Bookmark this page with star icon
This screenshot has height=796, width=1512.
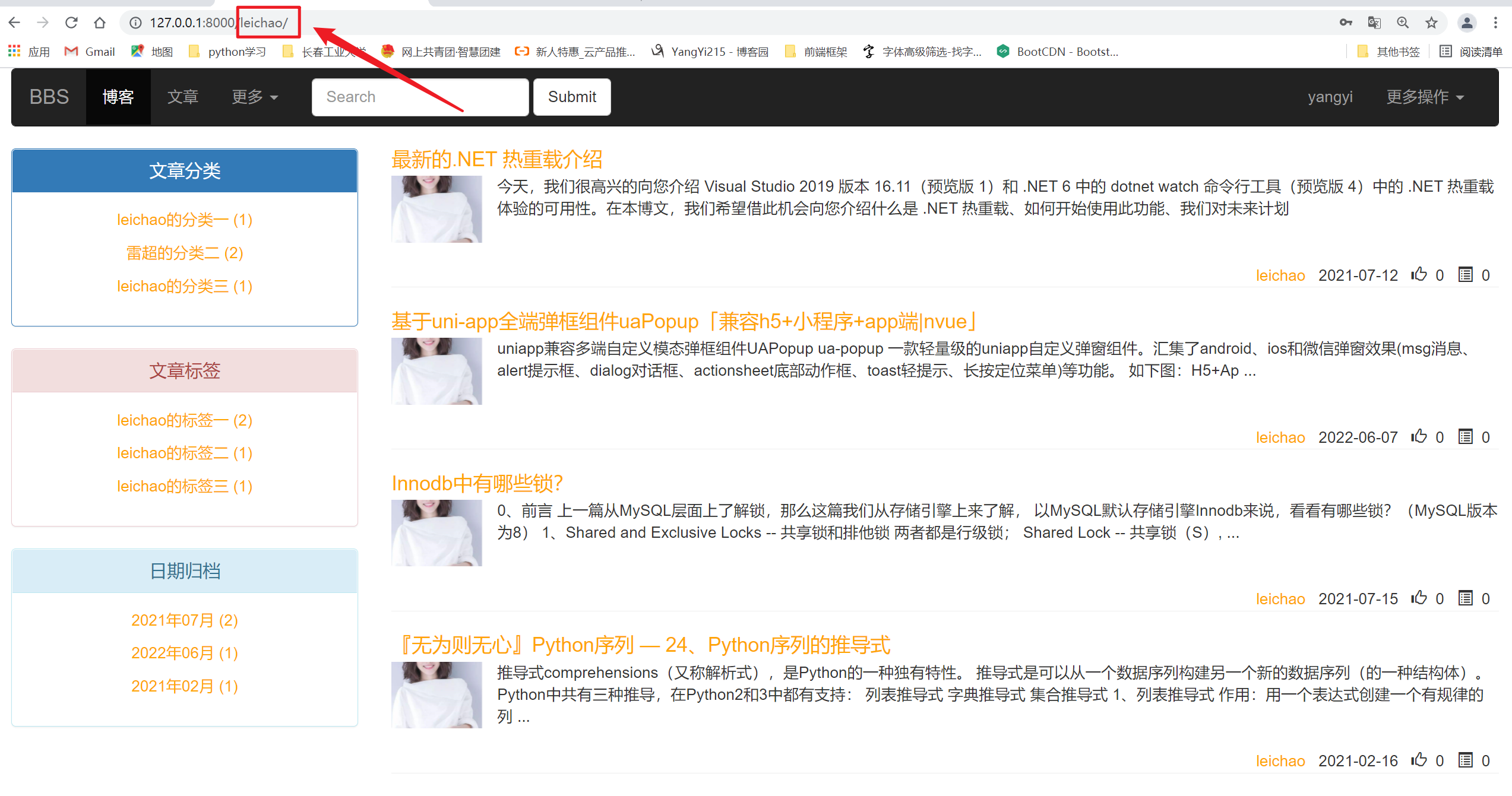click(1432, 23)
